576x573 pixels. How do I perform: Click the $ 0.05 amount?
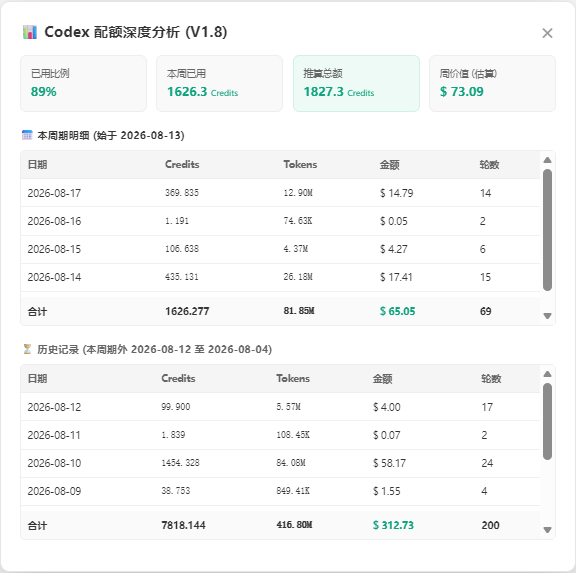393,221
